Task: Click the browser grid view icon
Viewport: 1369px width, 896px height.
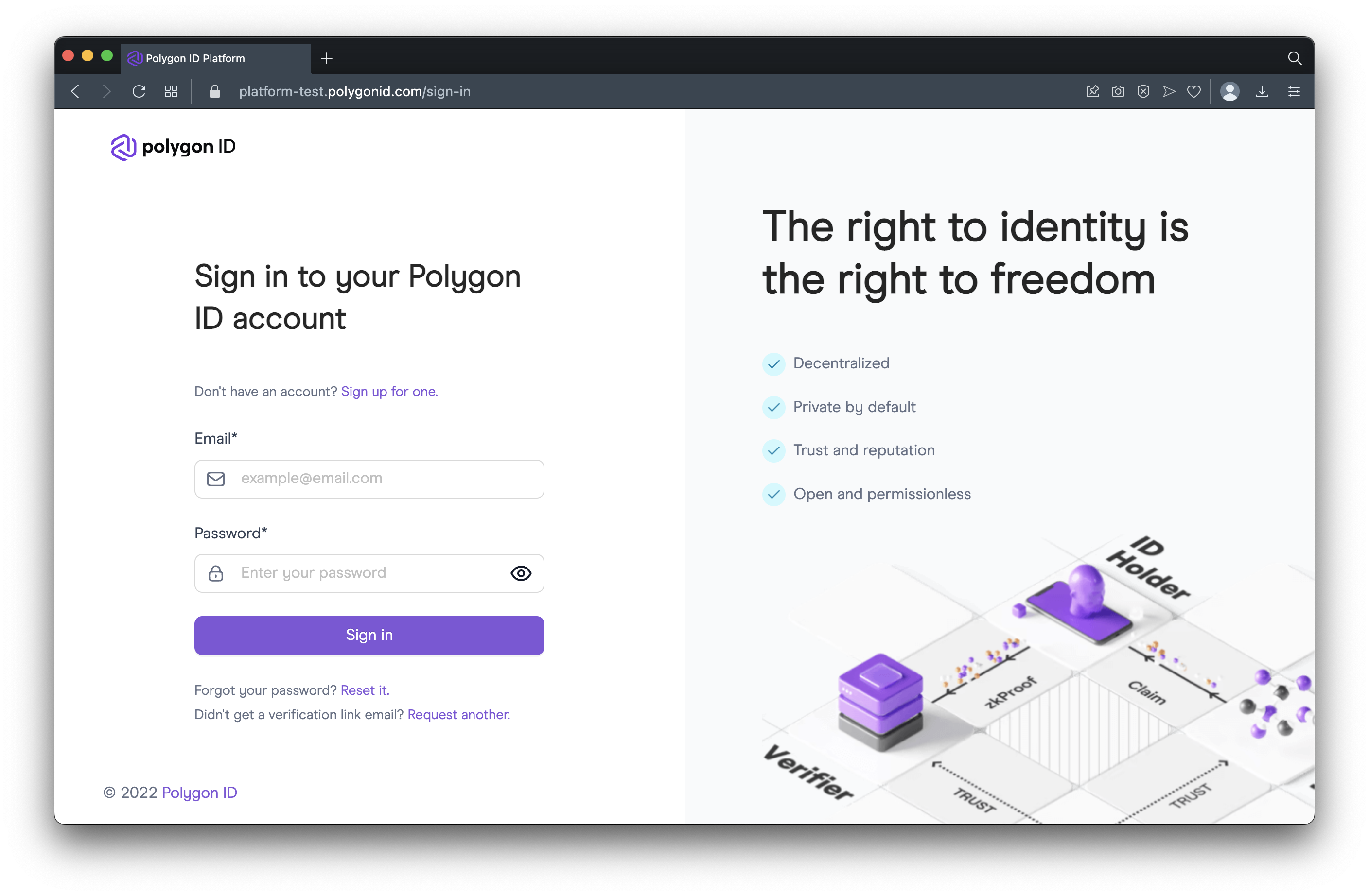Action: click(170, 91)
